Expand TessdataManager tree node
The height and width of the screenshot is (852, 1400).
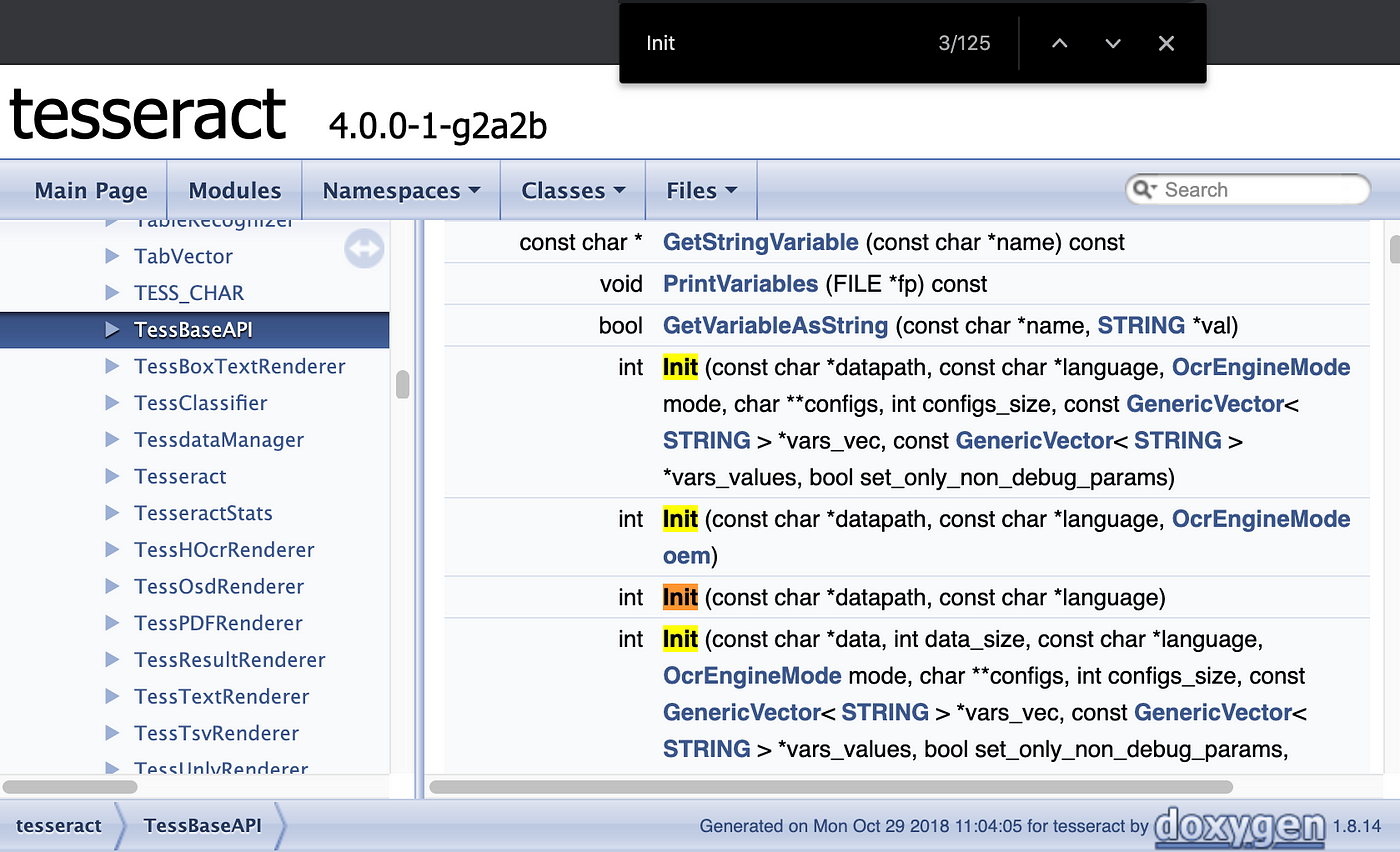click(x=112, y=439)
